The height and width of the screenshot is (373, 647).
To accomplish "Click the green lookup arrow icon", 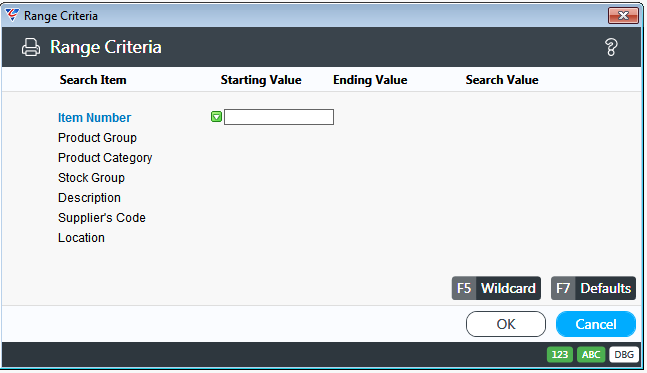I will click(x=216, y=117).
